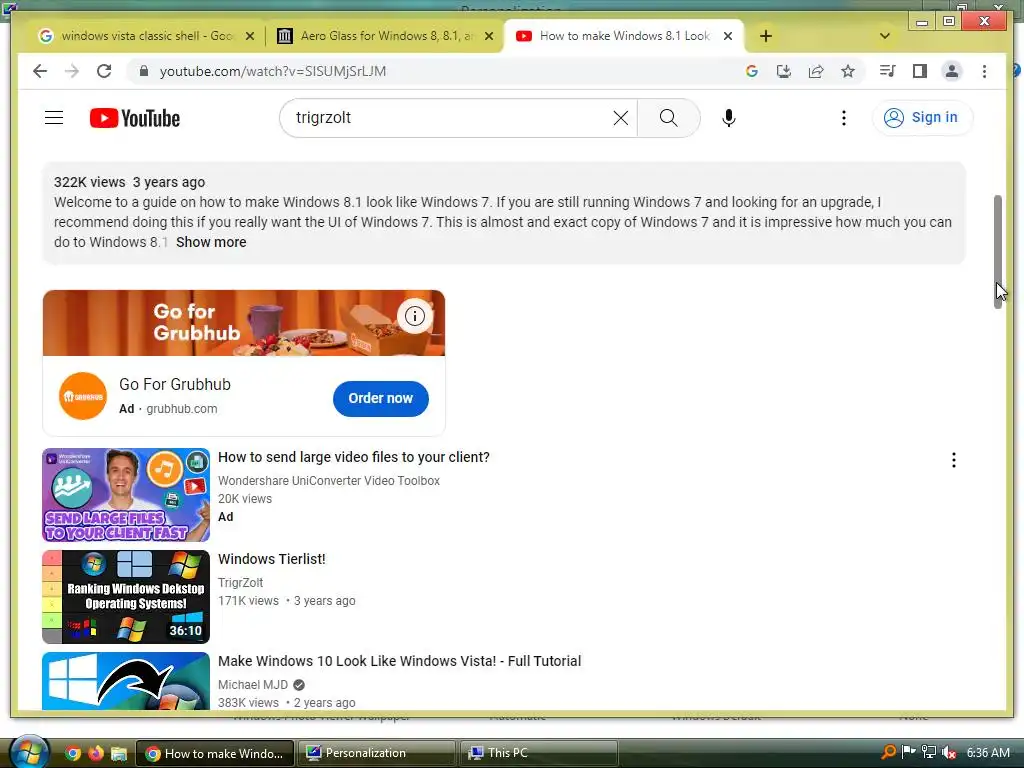Screen dimensions: 1024x768
Task: Click the Windows 10 Vista tutorial thumbnail
Action: (126, 680)
